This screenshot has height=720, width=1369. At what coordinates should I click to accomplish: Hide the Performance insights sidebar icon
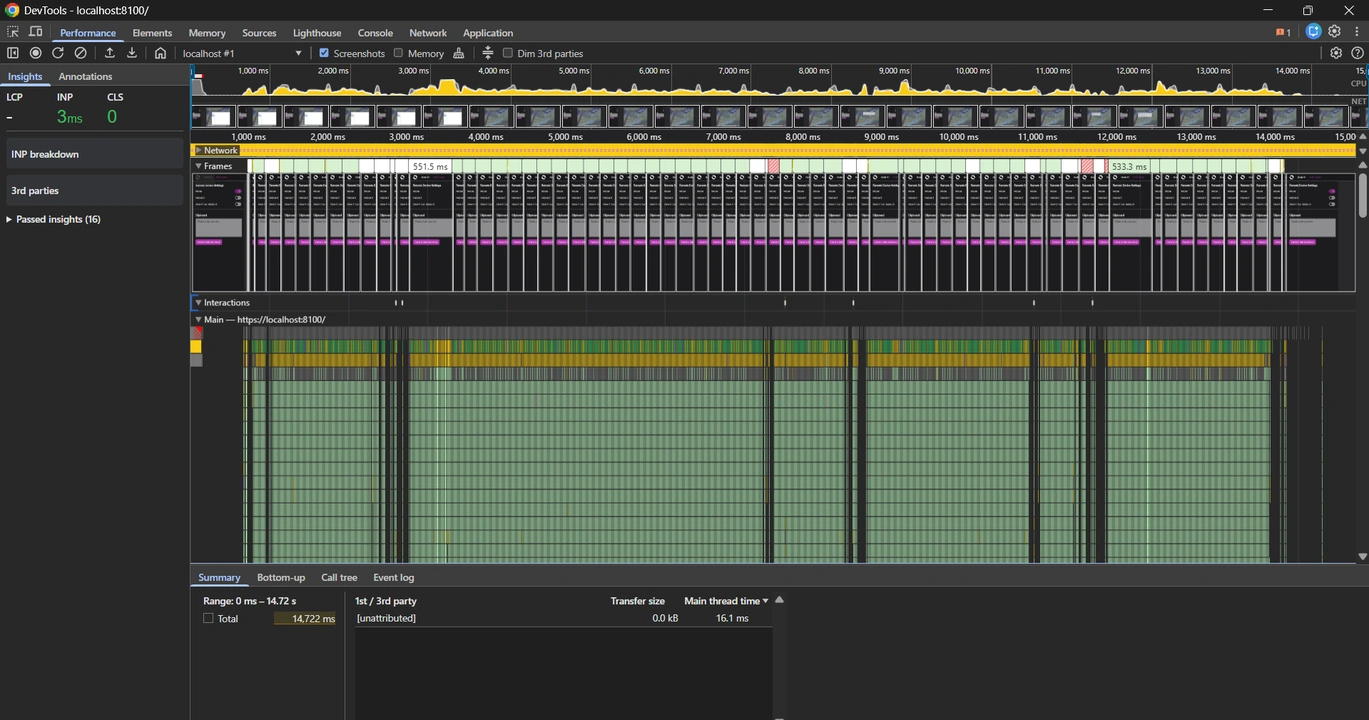point(13,53)
